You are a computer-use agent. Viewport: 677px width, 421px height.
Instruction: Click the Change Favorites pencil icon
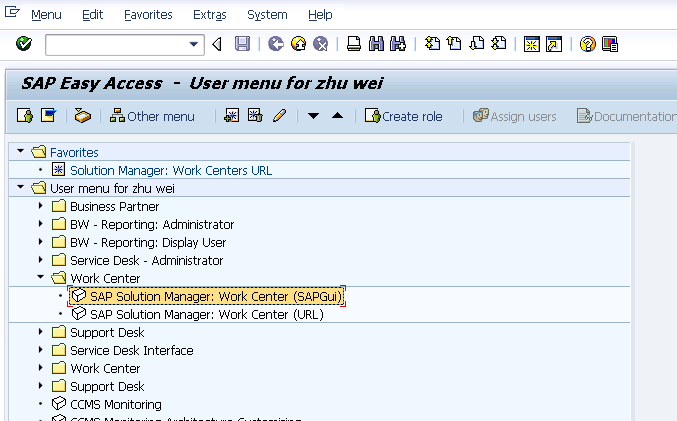[x=279, y=116]
